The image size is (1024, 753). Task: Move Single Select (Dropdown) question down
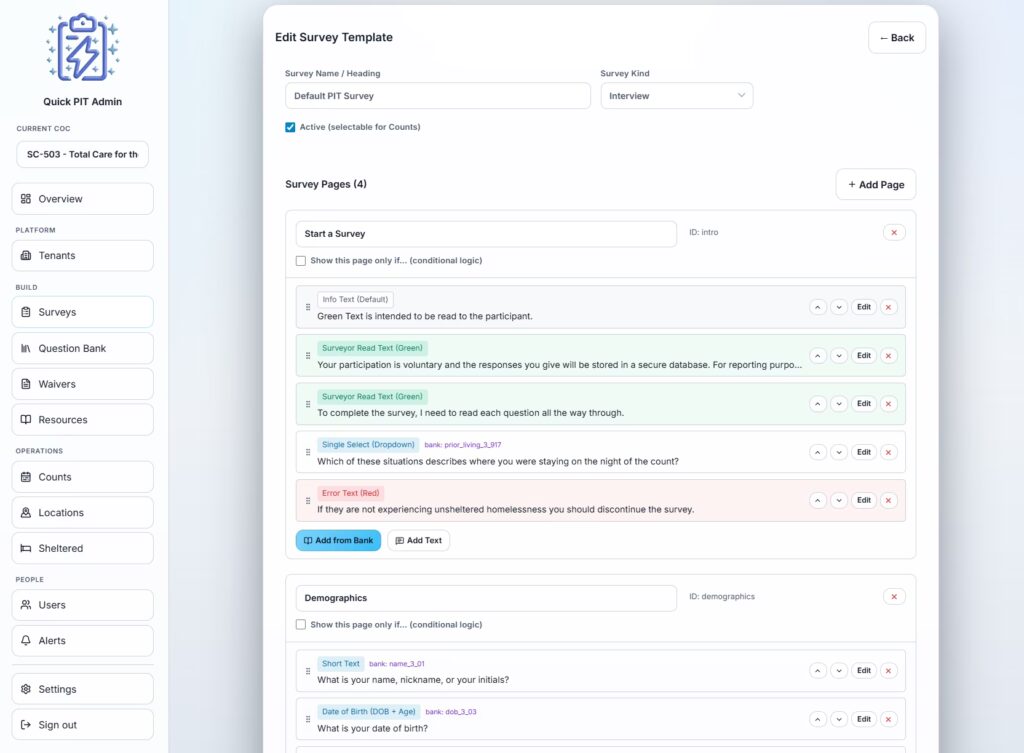pos(839,452)
